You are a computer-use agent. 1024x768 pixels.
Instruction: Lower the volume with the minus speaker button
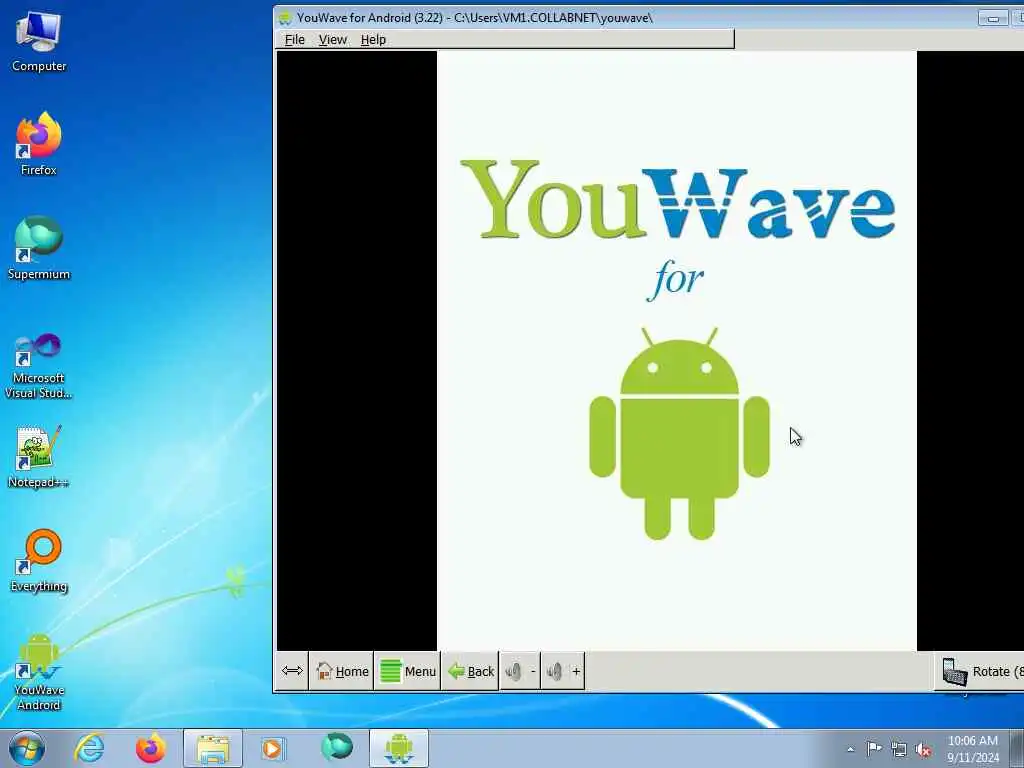click(x=520, y=671)
